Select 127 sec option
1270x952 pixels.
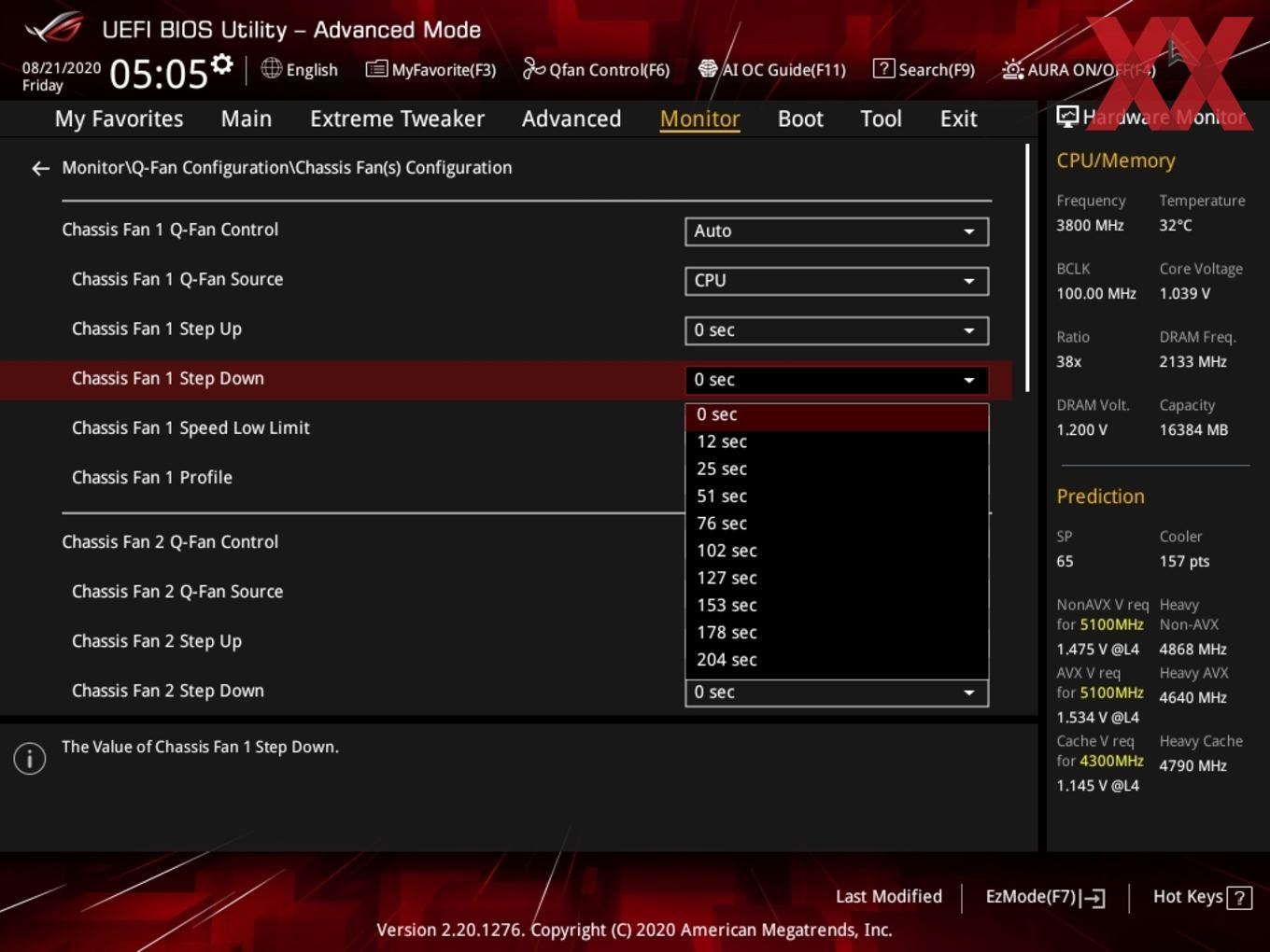click(x=837, y=578)
